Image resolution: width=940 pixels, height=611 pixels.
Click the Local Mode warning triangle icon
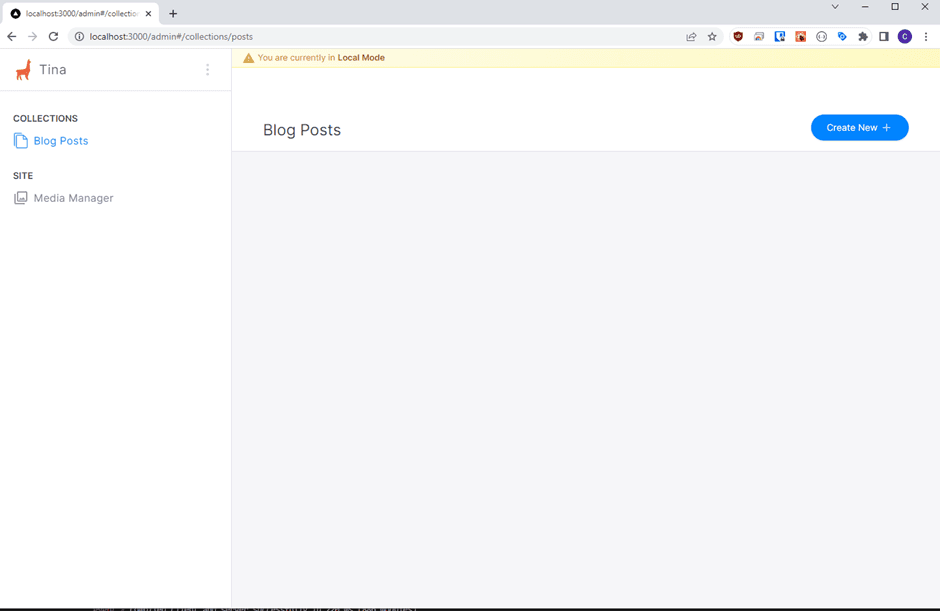248,58
